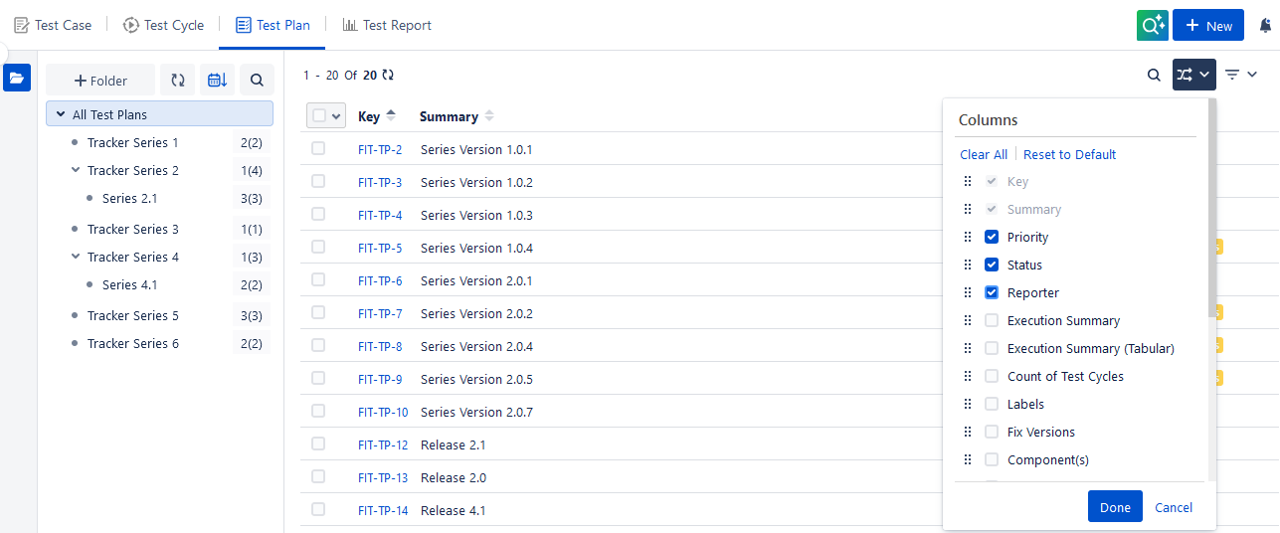This screenshot has height=533, width=1280.
Task: Uncheck the Priority column checkbox
Action: click(x=992, y=237)
